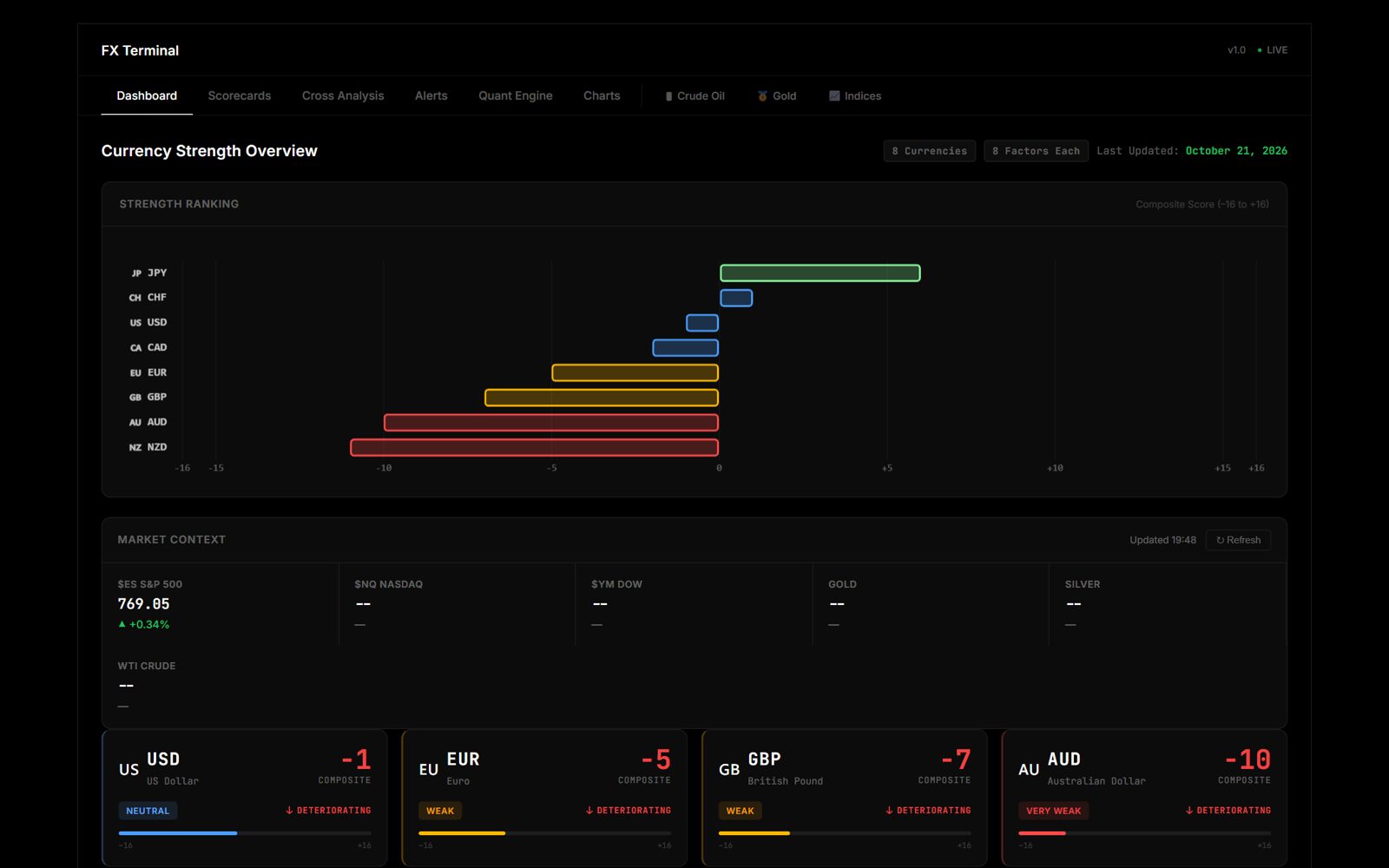Click the WTI CRUDE tile
This screenshot has height=868, width=1389.
(x=220, y=686)
